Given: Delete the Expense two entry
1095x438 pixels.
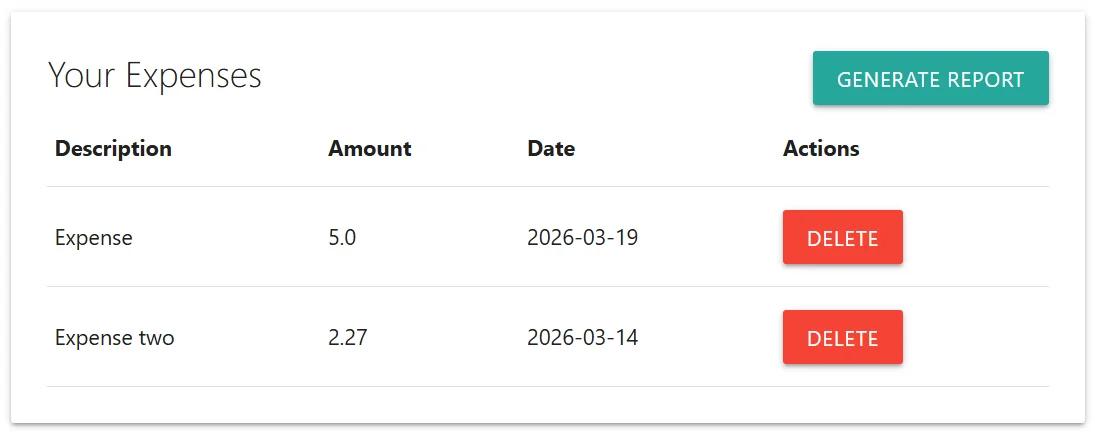Looking at the screenshot, I should click(x=842, y=337).
